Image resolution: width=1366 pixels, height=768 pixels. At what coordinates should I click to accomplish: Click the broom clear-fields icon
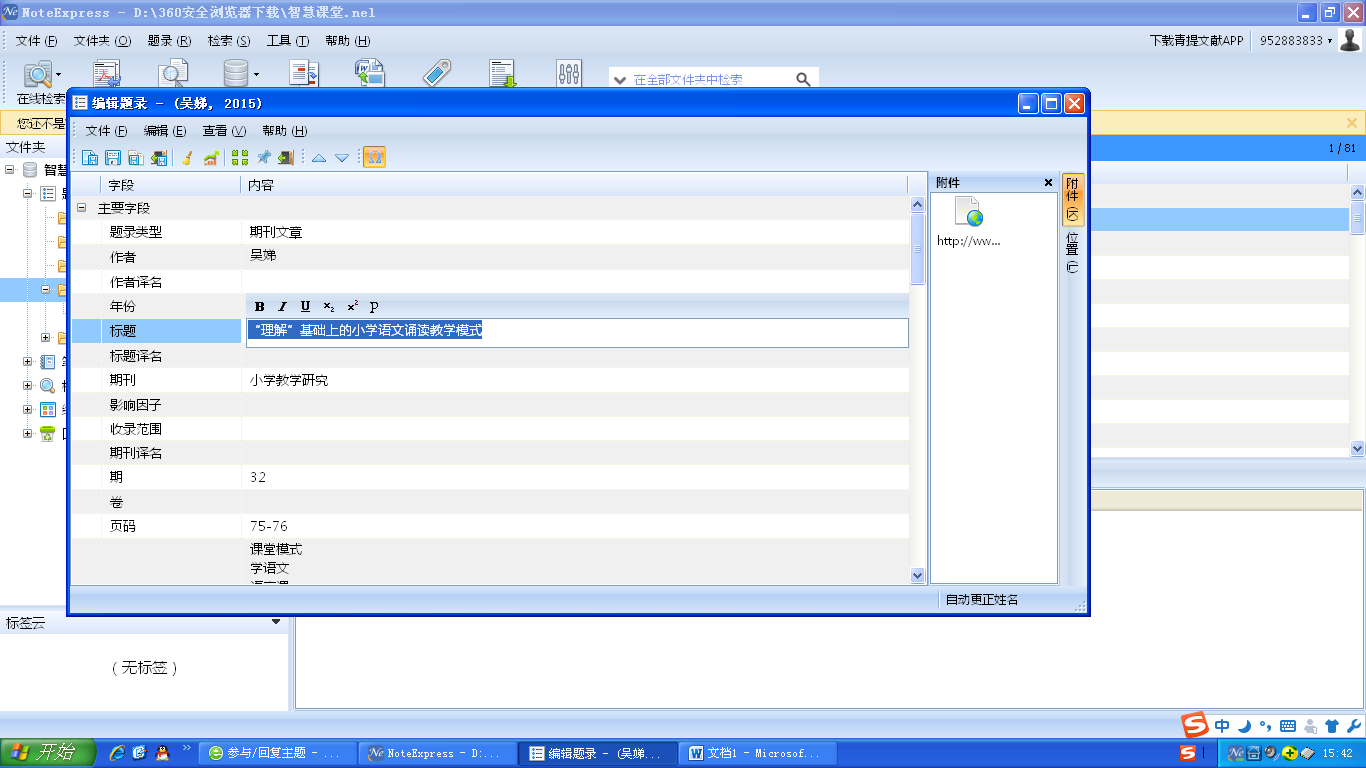tap(187, 157)
